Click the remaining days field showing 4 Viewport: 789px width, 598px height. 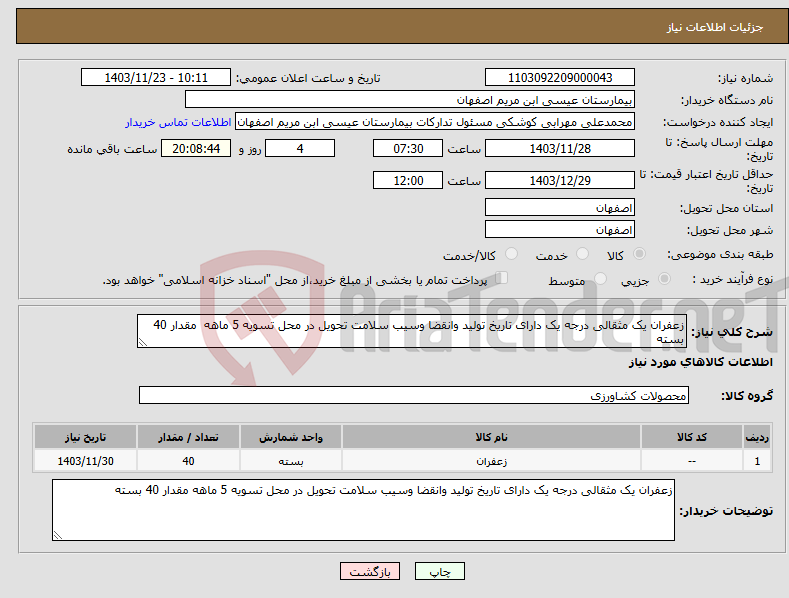pyautogui.click(x=300, y=148)
